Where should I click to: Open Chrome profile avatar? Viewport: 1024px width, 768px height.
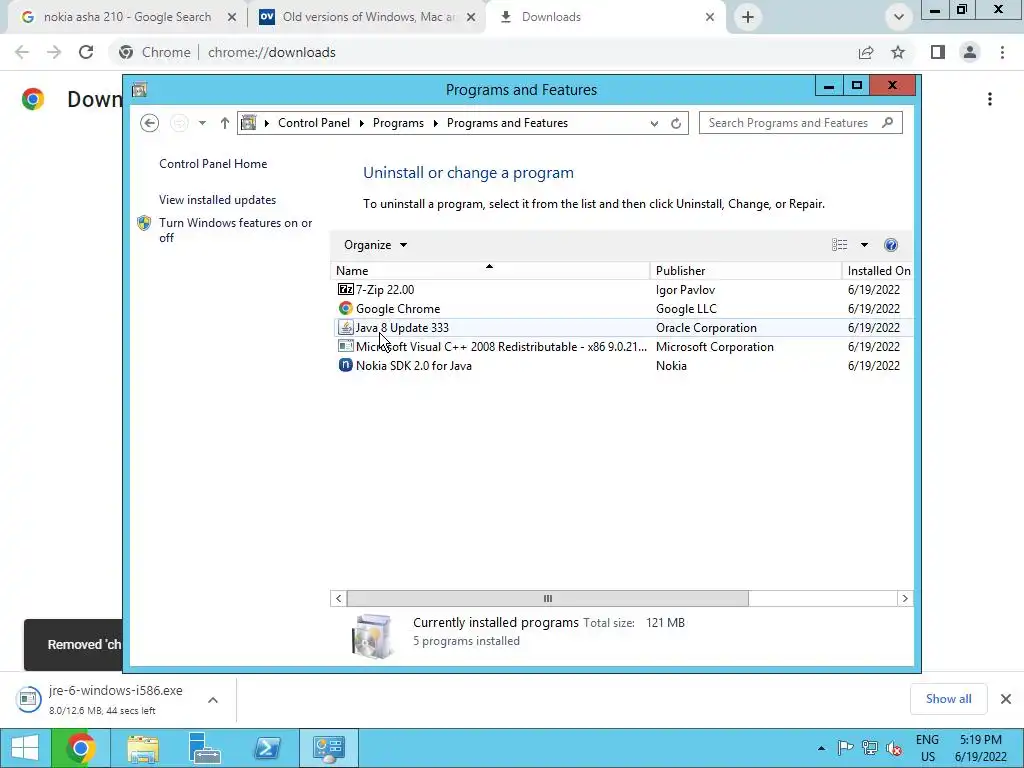pyautogui.click(x=970, y=52)
